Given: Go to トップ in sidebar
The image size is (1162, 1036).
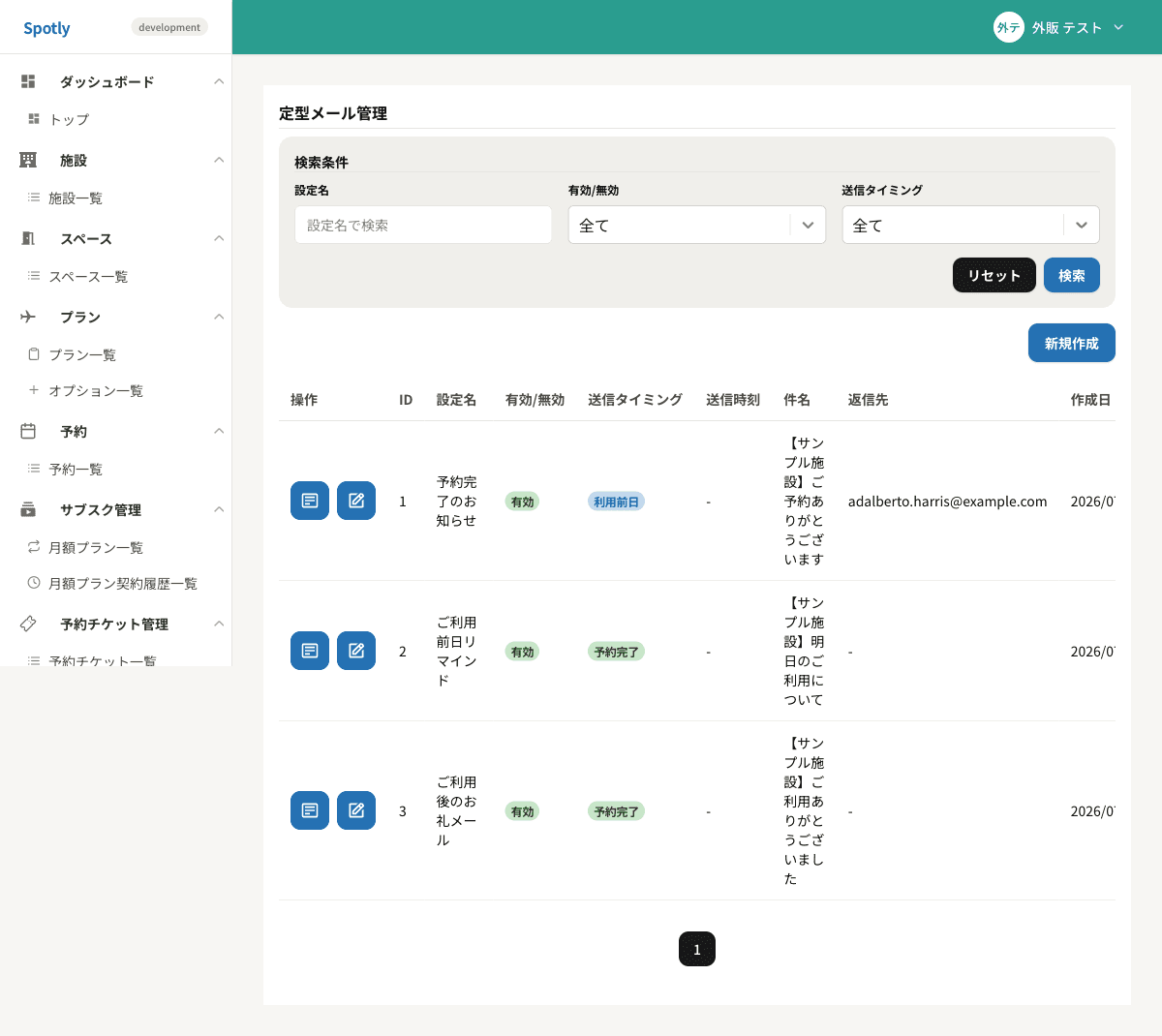Looking at the screenshot, I should point(69,119).
